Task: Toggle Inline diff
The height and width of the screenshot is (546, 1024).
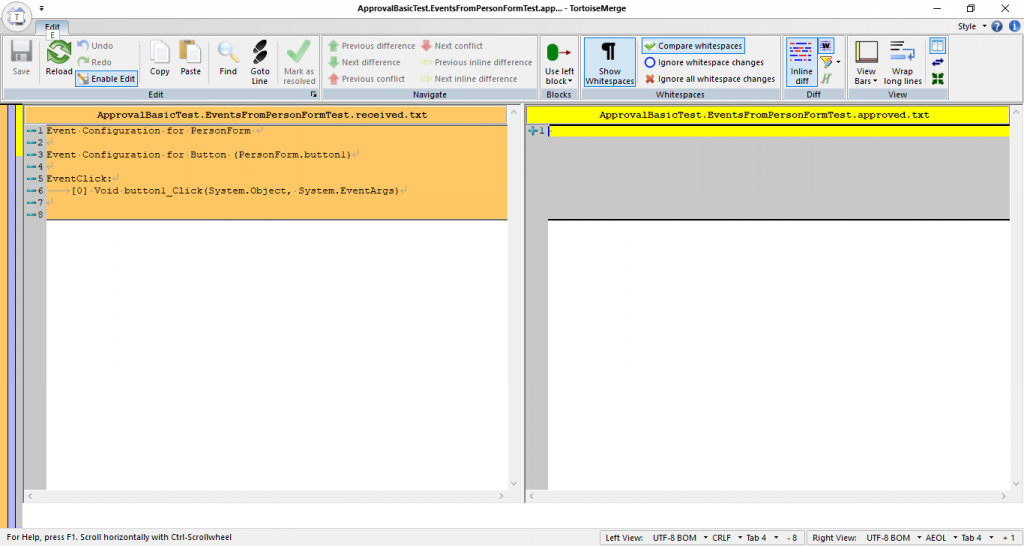Action: point(801,62)
